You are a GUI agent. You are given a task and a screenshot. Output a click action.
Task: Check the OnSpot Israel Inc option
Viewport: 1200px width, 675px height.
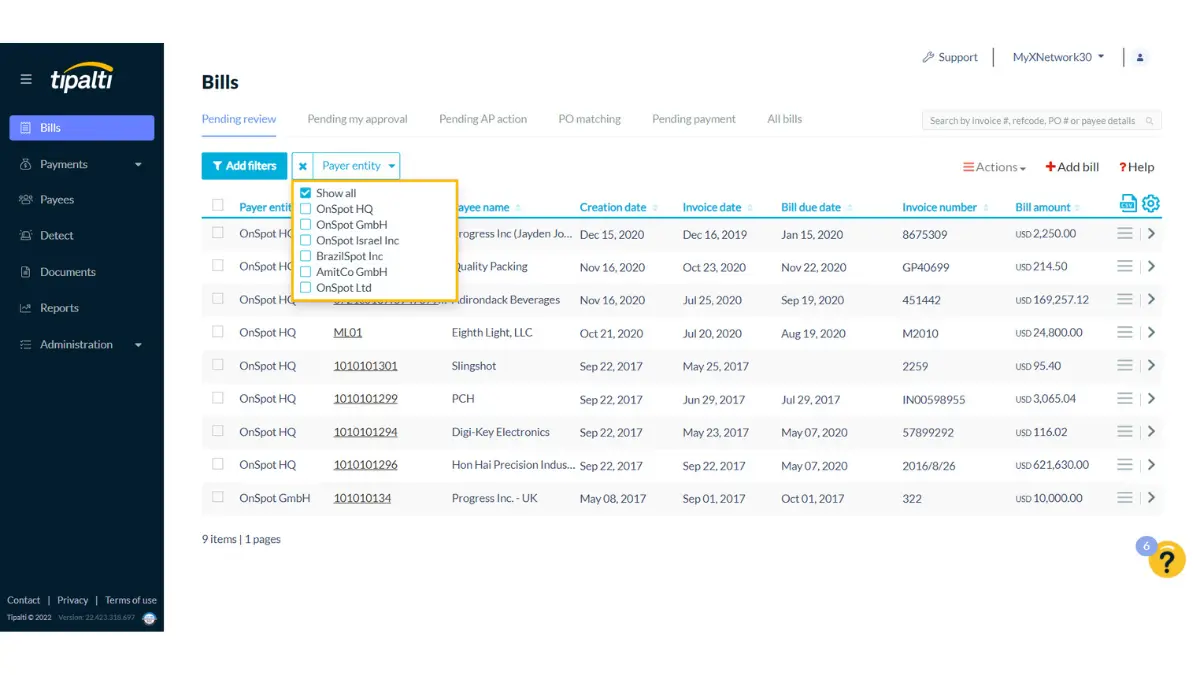pyautogui.click(x=306, y=241)
